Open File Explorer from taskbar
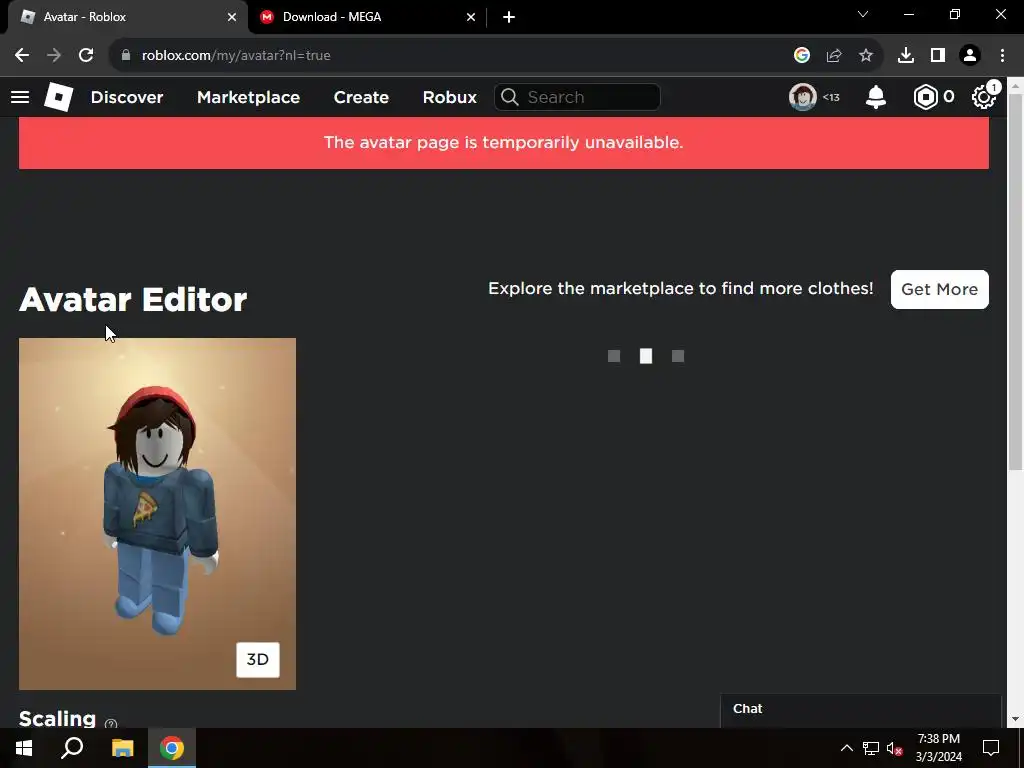This screenshot has height=768, width=1024. coord(122,748)
